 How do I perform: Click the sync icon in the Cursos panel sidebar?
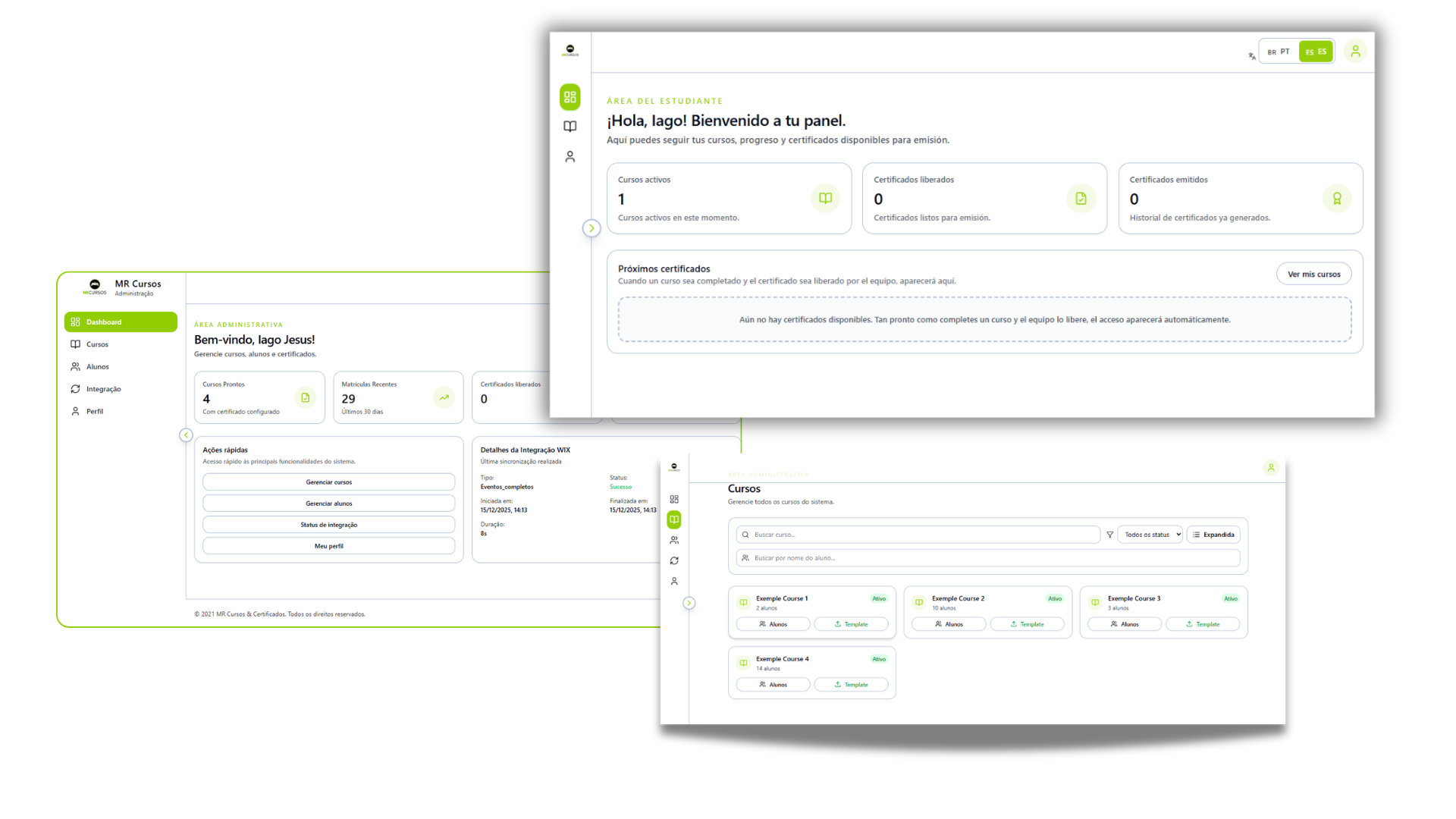pos(673,561)
